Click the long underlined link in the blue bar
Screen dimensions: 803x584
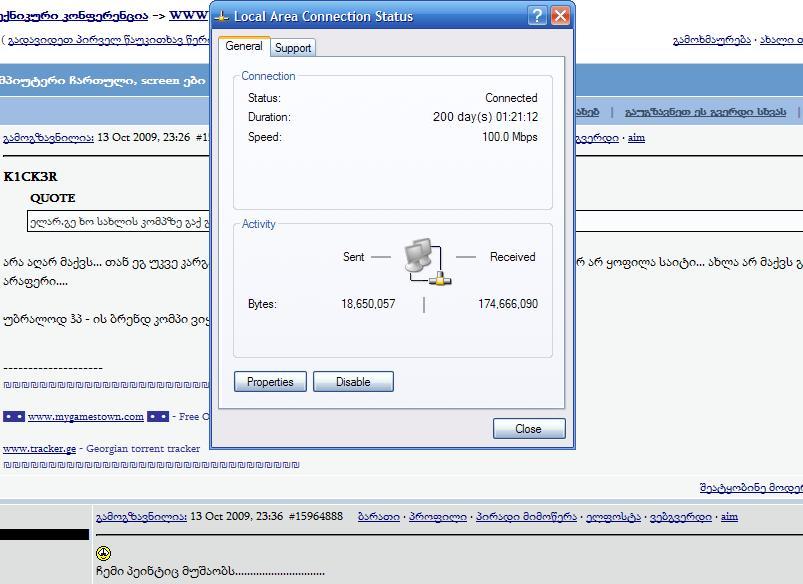tap(705, 112)
